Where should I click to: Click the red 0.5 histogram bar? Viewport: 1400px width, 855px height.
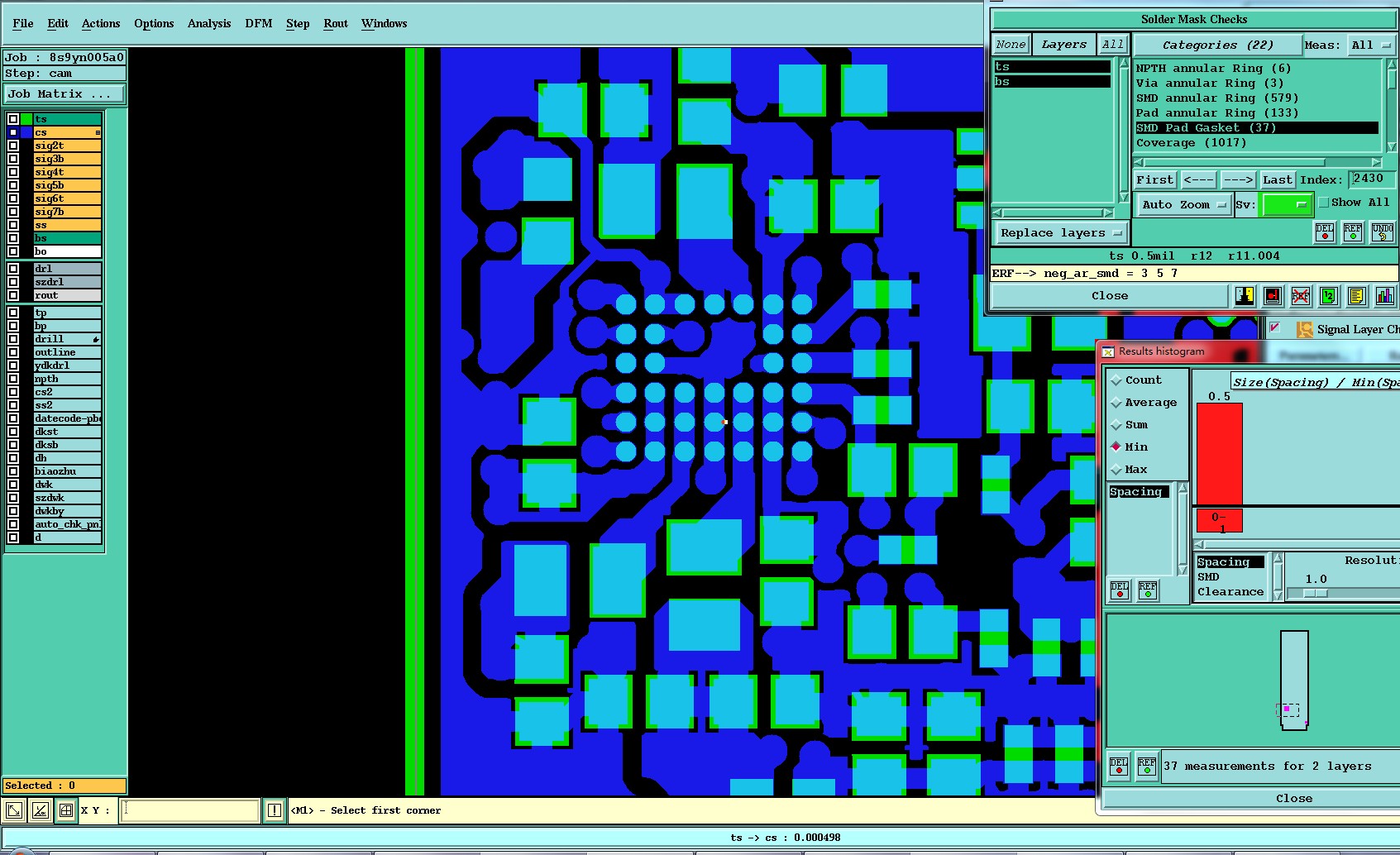pos(1219,453)
